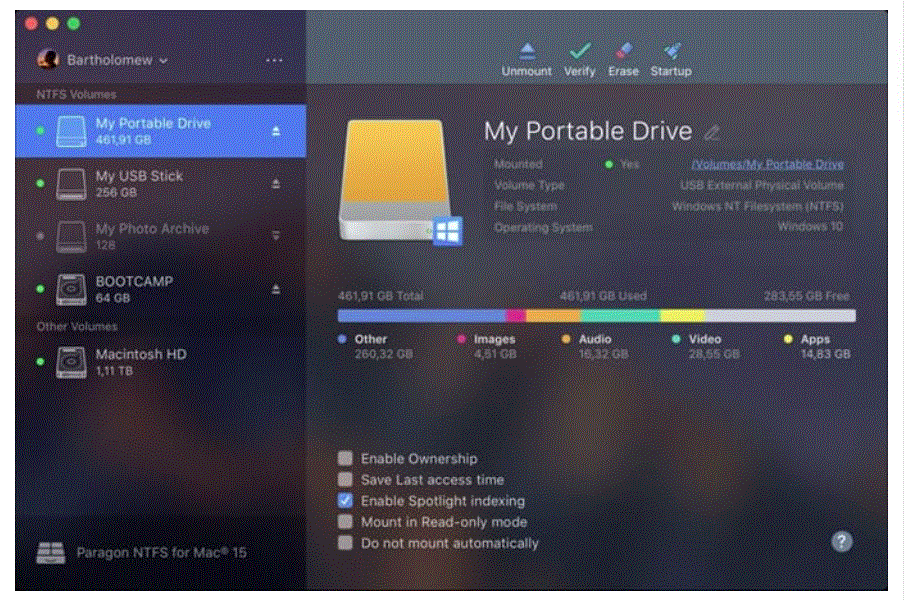Click the Video legend entry
Viewport: 904px width, 601px height.
click(x=706, y=346)
